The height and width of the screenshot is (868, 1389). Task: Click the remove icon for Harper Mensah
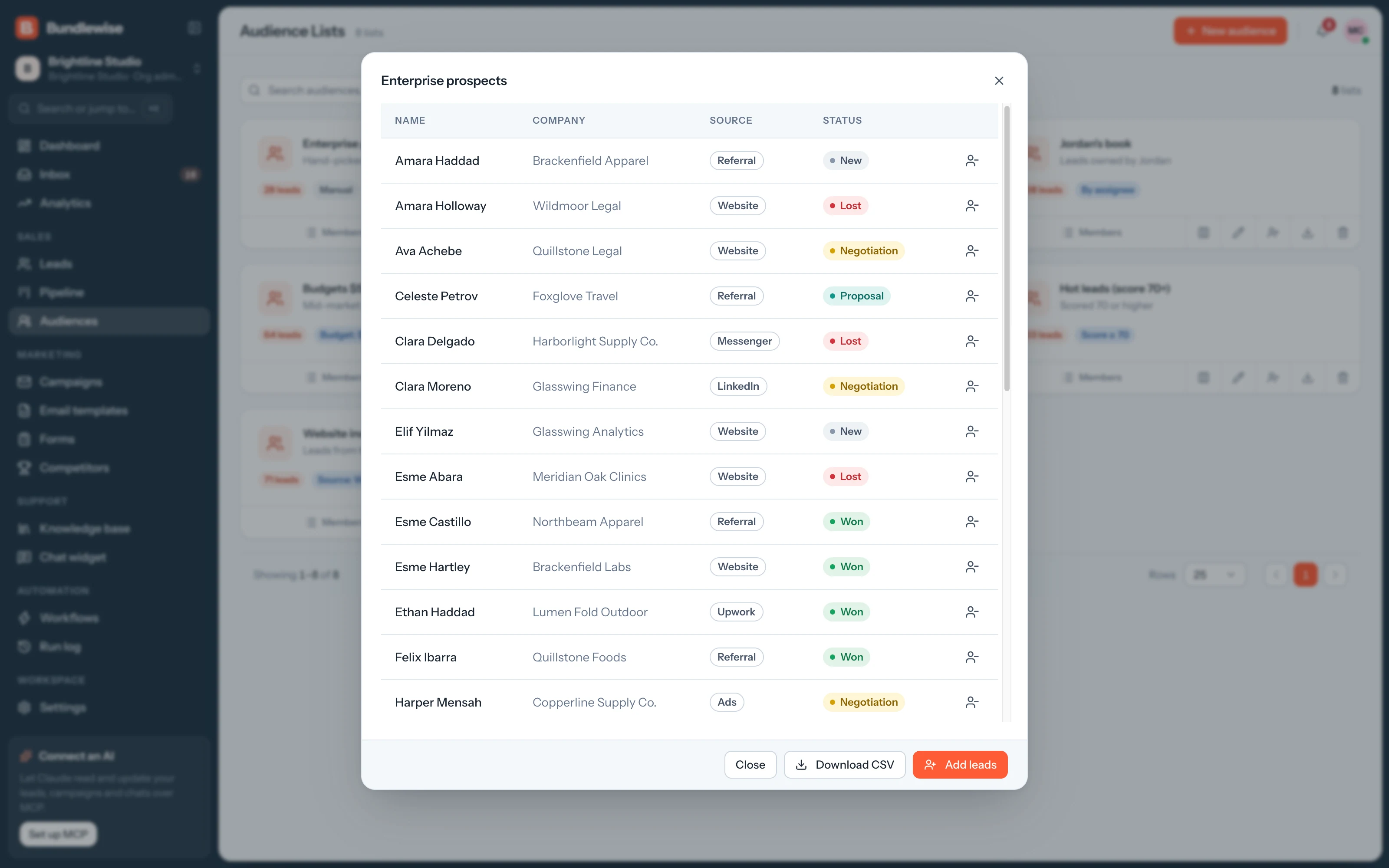pyautogui.click(x=972, y=702)
